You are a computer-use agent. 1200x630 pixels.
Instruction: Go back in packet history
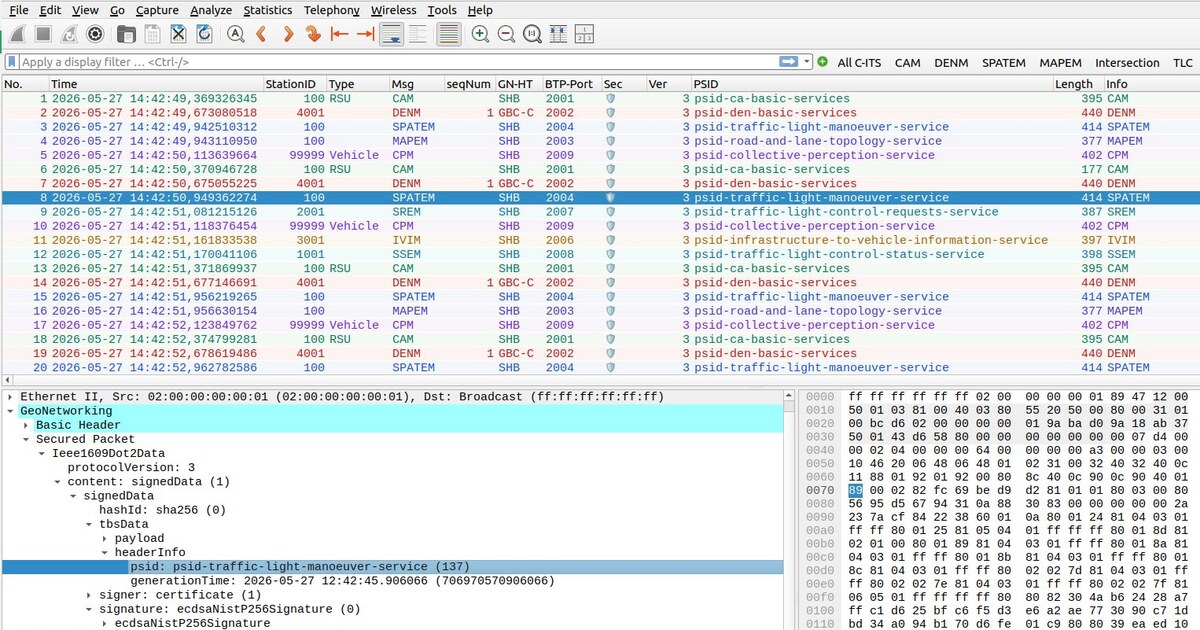[261, 35]
